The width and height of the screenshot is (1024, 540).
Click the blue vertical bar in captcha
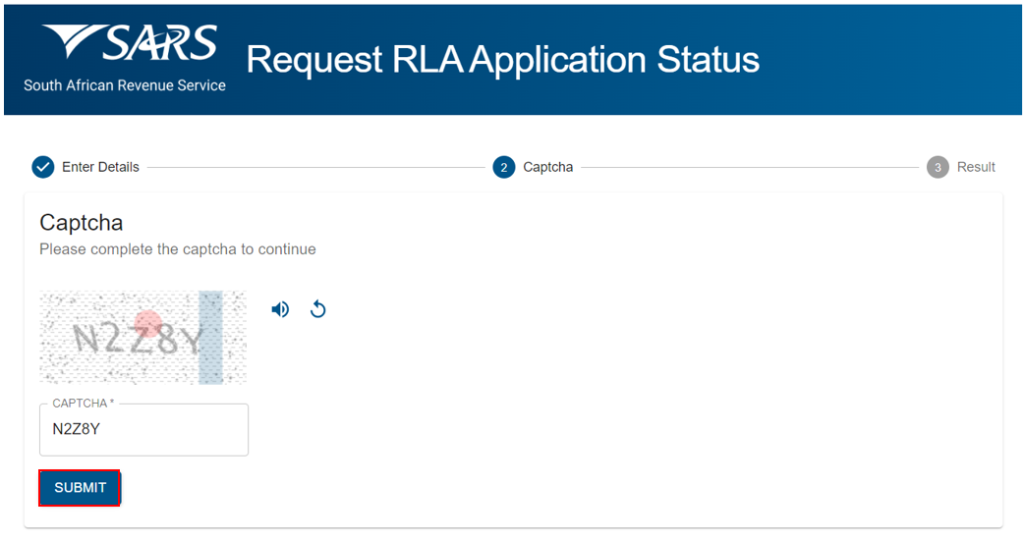point(210,338)
